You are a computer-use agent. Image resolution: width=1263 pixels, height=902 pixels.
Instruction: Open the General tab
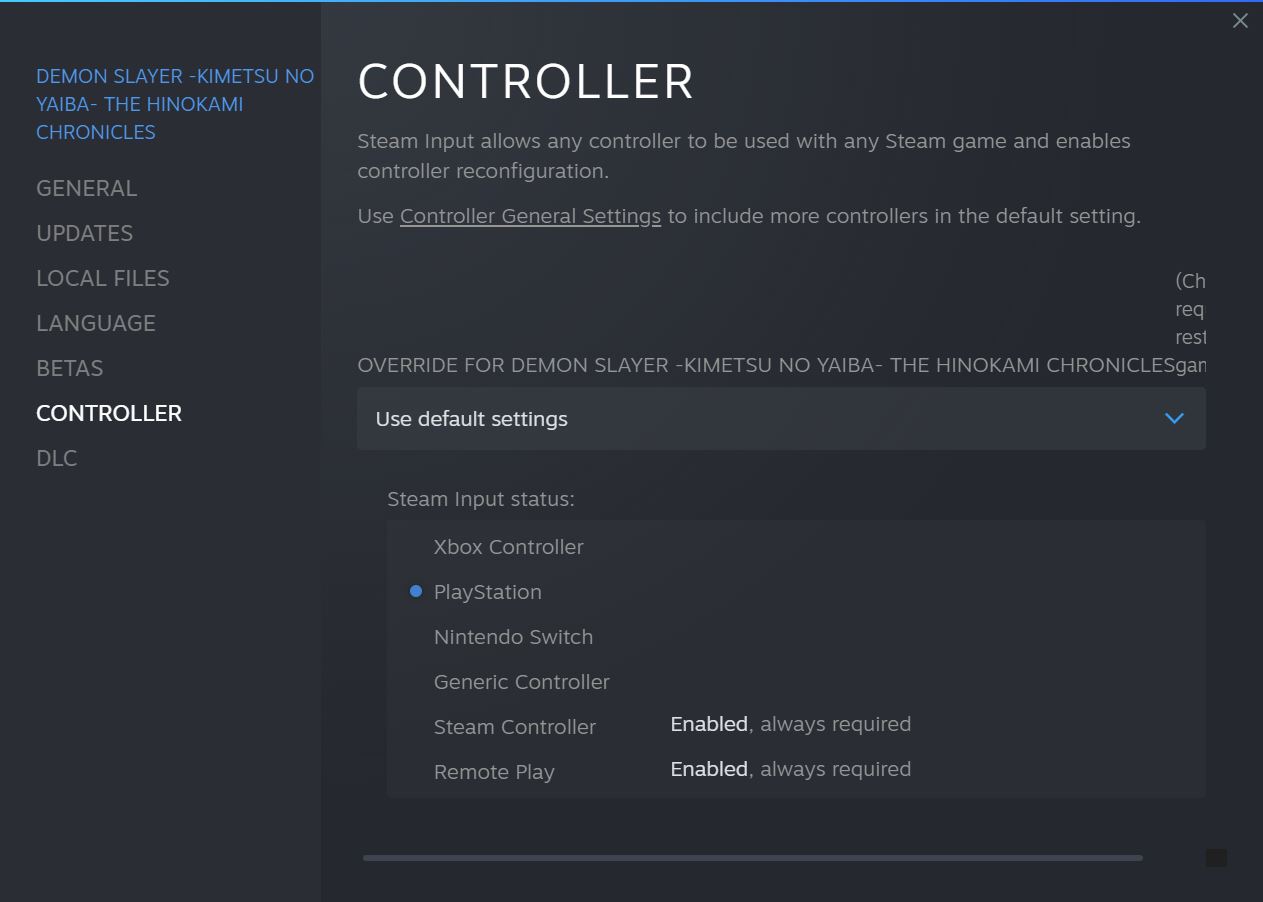86,188
